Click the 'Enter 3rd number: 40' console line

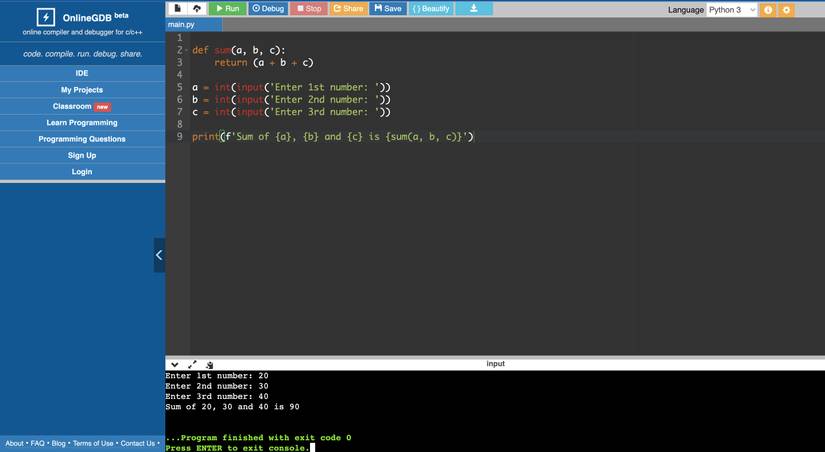217,396
